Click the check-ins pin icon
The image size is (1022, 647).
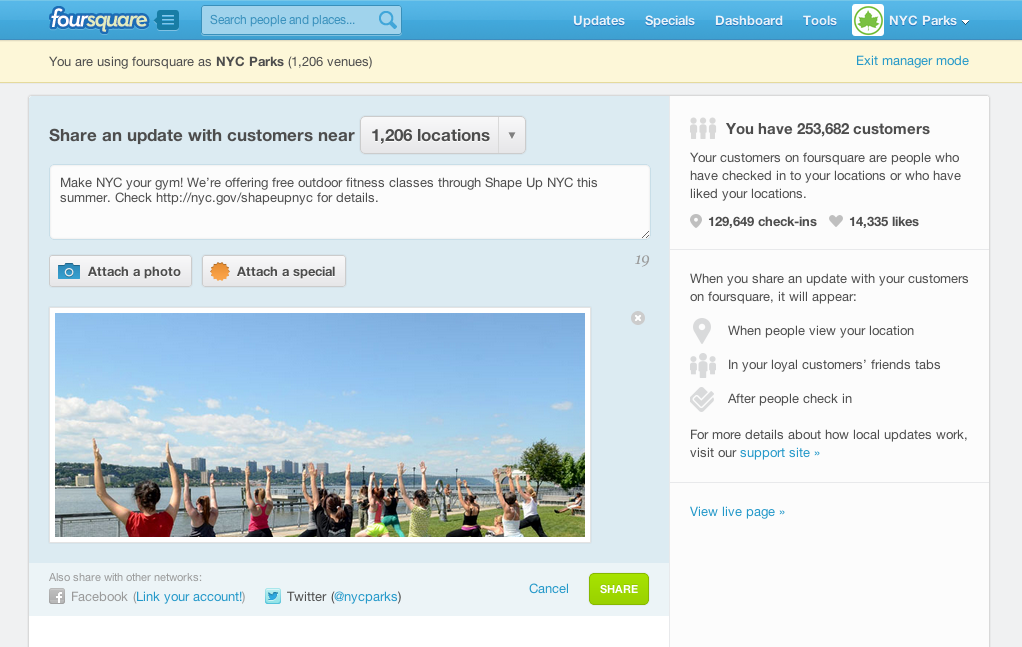point(695,222)
